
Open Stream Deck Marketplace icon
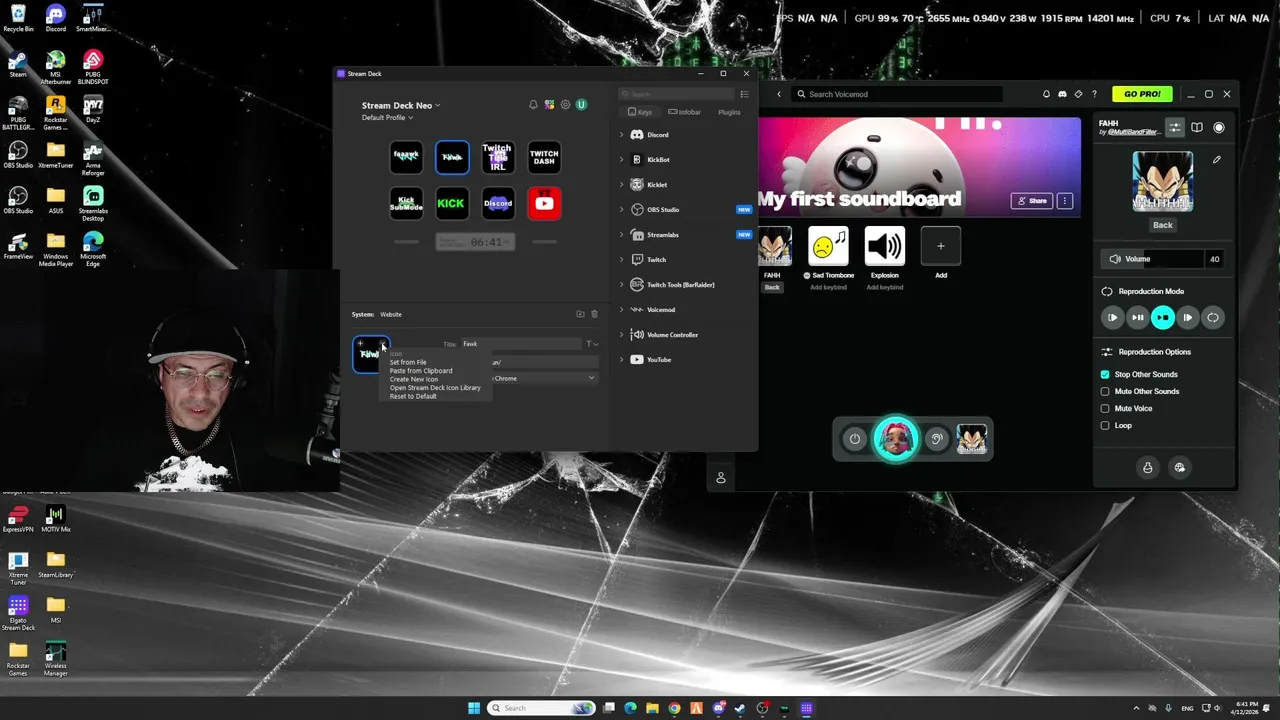pos(549,105)
